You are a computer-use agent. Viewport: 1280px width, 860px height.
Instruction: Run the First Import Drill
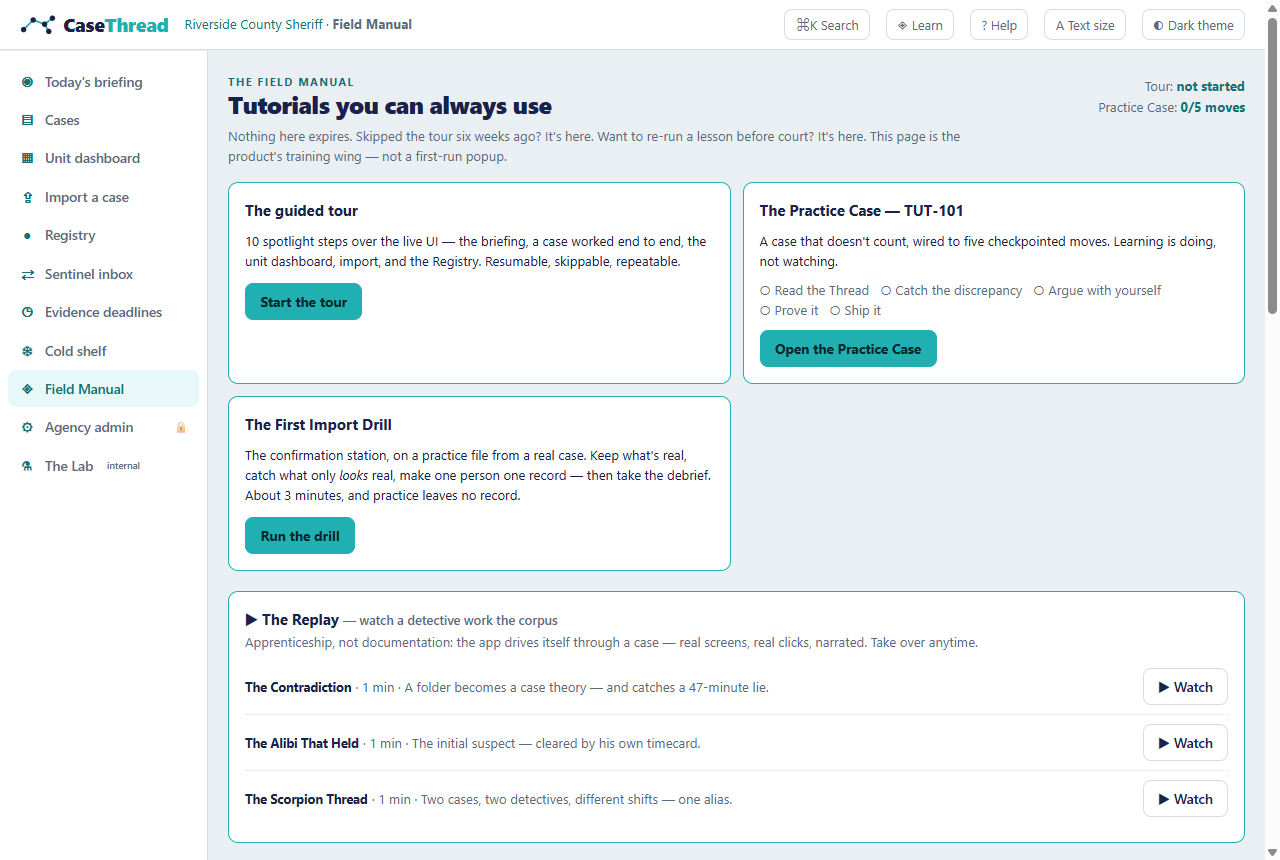pos(300,536)
